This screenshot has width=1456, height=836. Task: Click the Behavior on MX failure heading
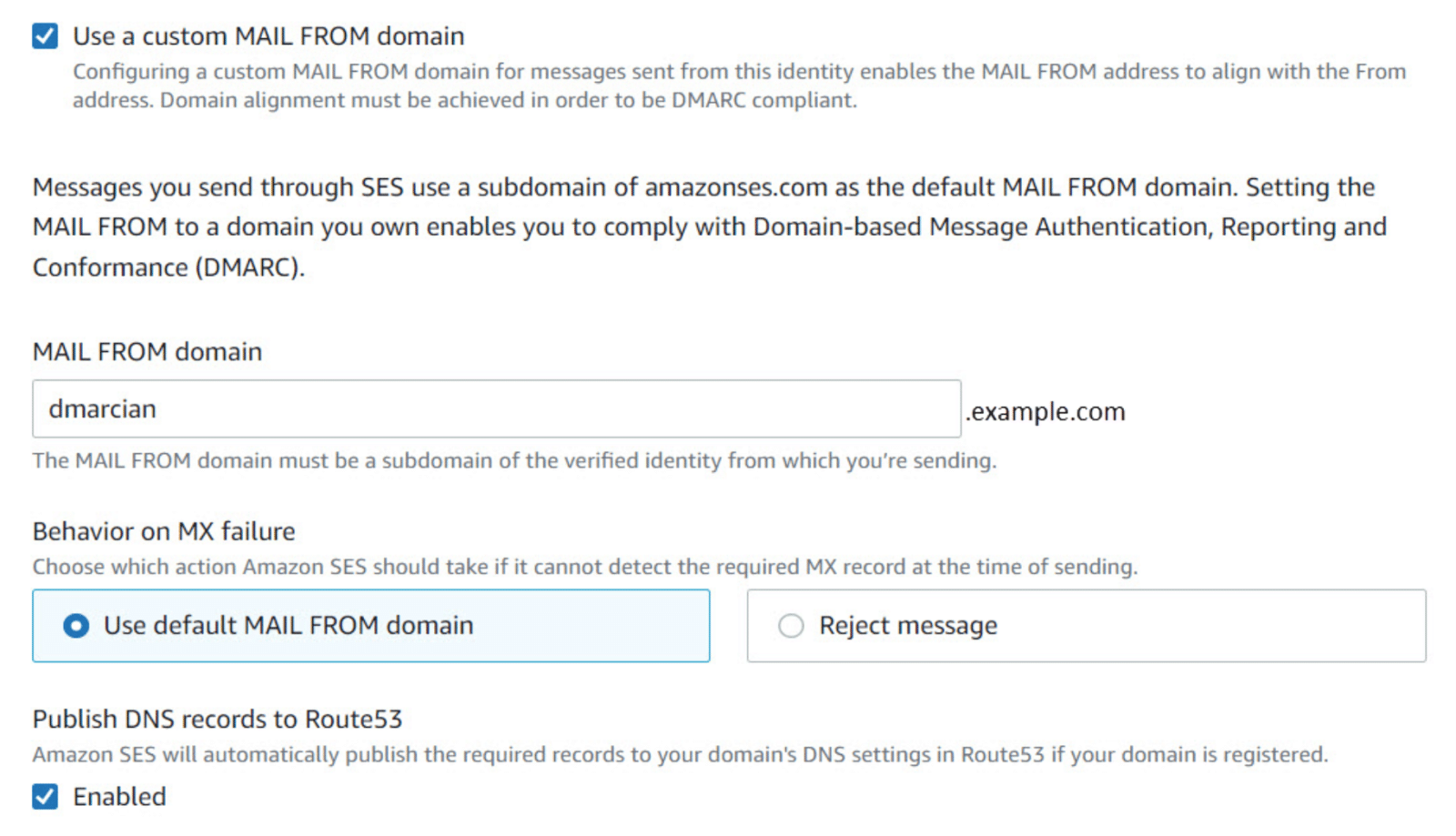[163, 531]
